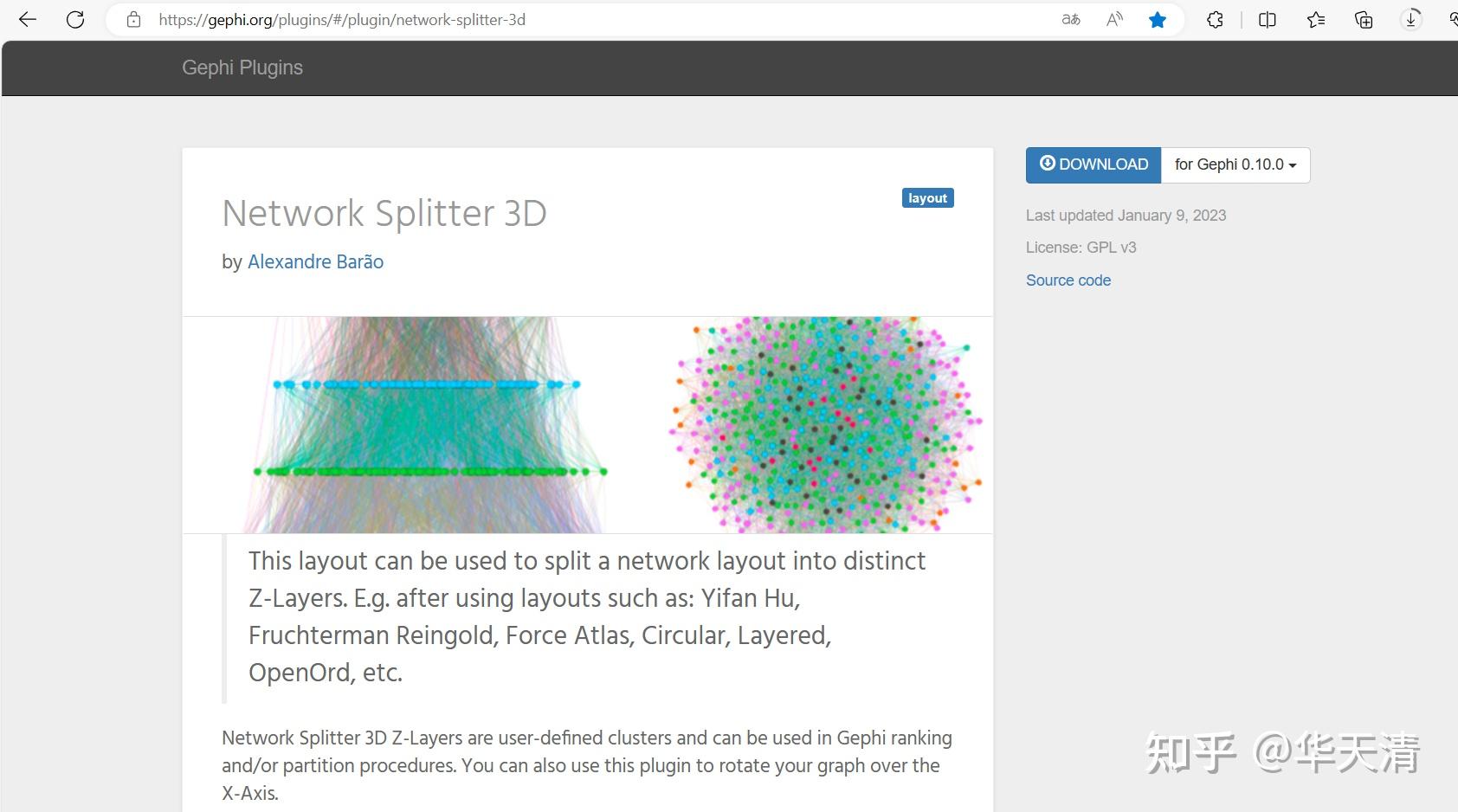Toggle the blue favorite star
Image resolution: width=1458 pixels, height=812 pixels.
click(x=1158, y=20)
